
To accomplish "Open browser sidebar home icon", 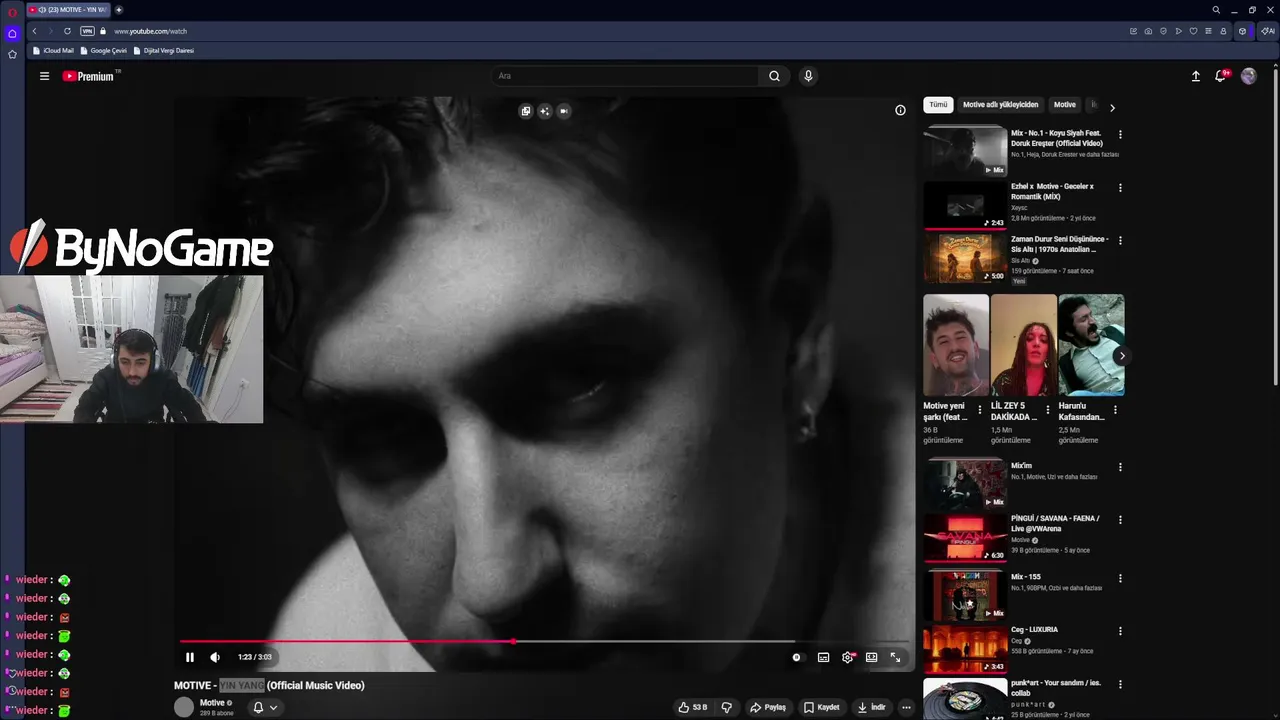I will pyautogui.click(x=12, y=33).
